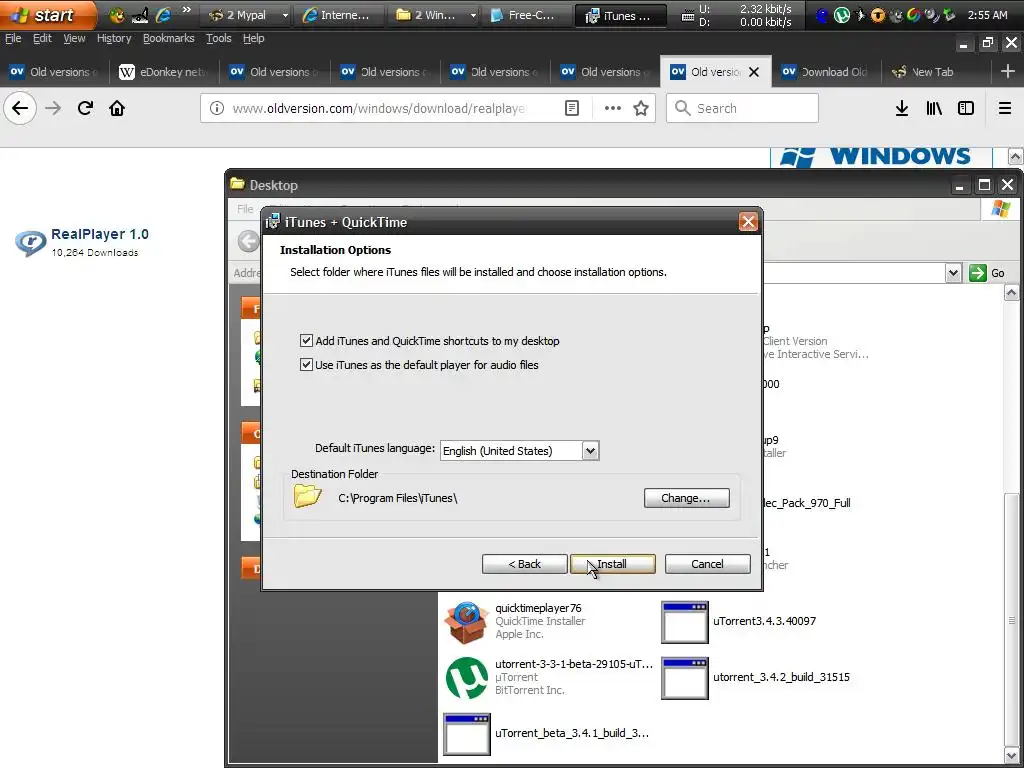
Task: Click the browser Search field
Action: pos(742,108)
